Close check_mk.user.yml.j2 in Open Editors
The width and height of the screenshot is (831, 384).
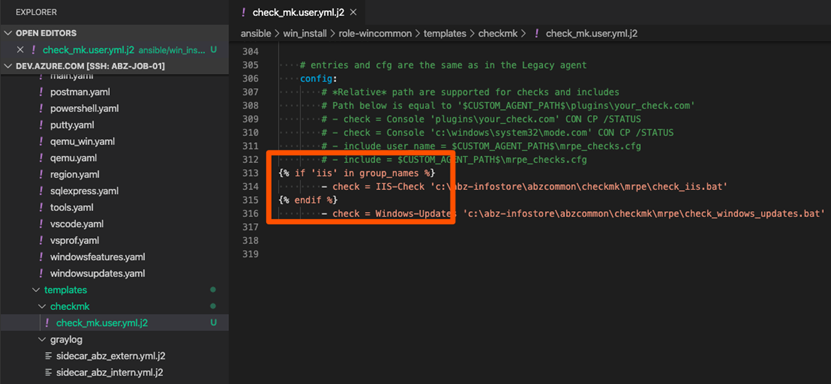(20, 50)
